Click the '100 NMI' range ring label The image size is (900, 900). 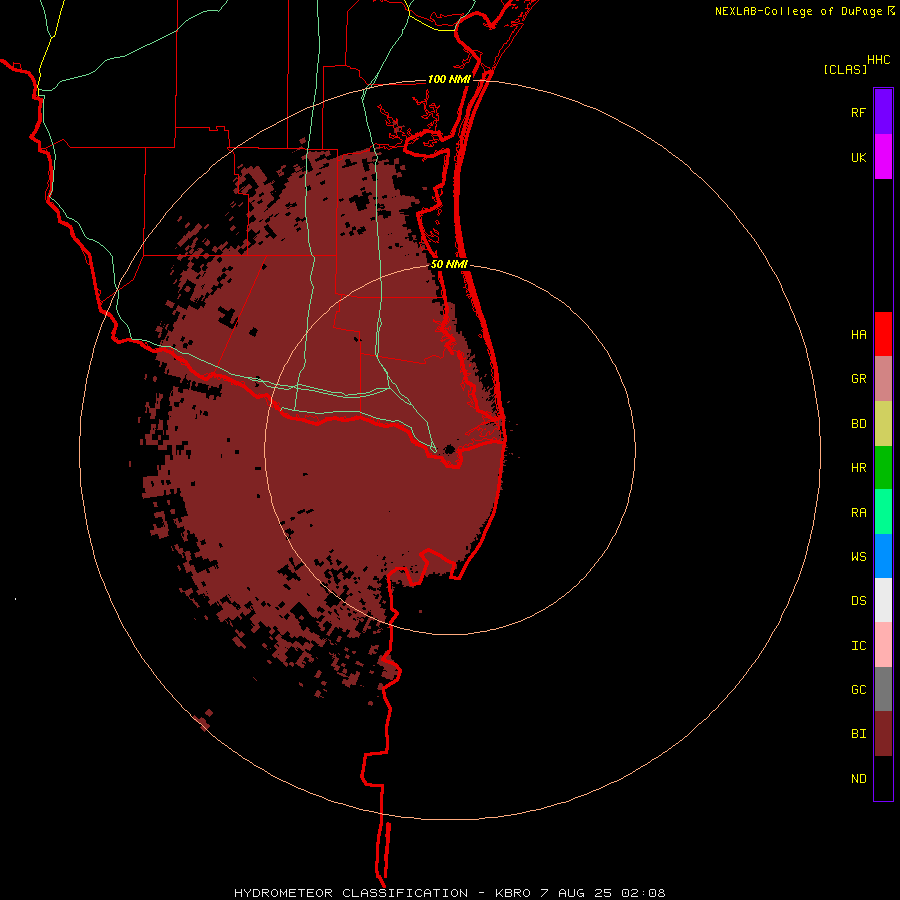[x=449, y=79]
